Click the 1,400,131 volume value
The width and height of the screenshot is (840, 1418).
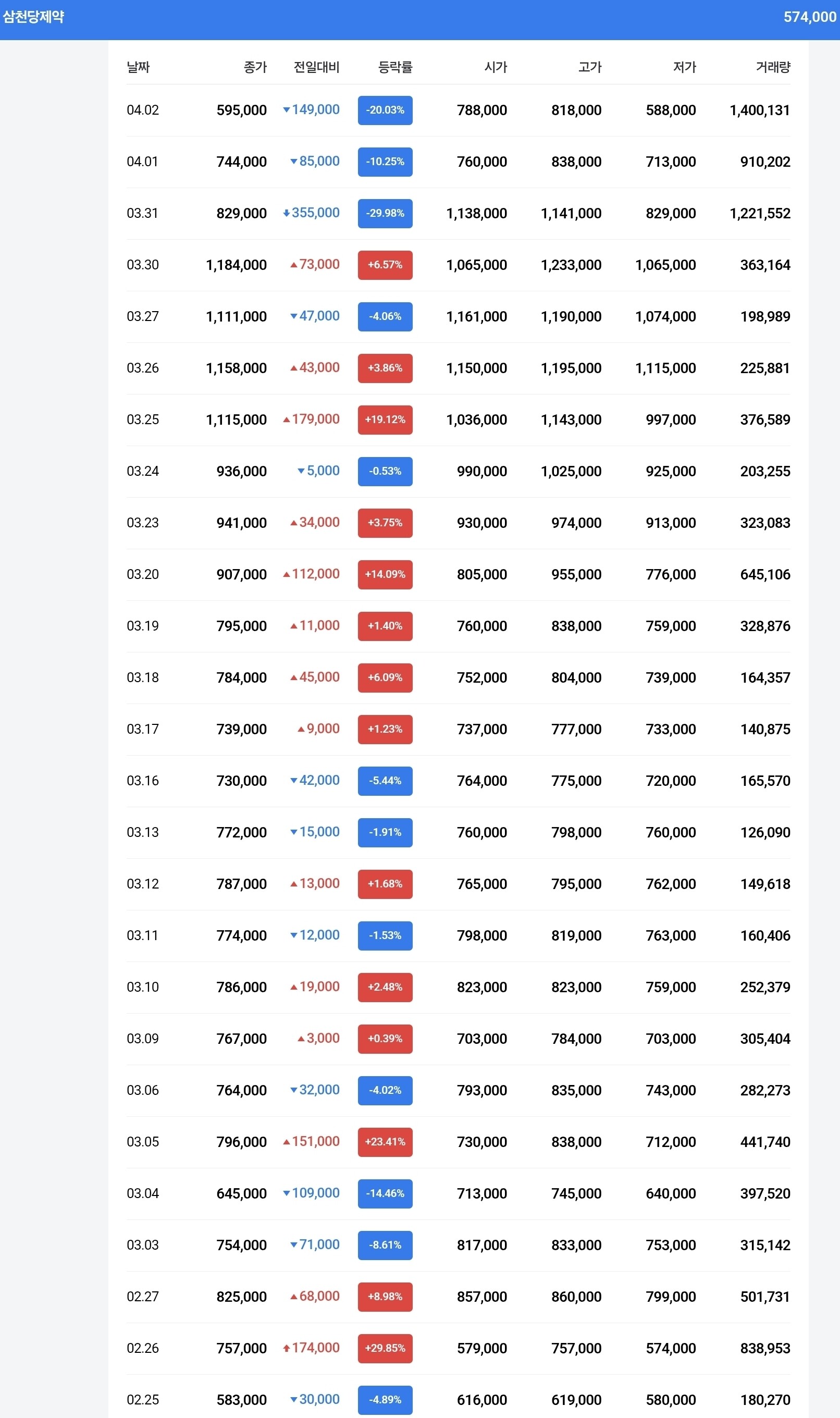point(760,110)
